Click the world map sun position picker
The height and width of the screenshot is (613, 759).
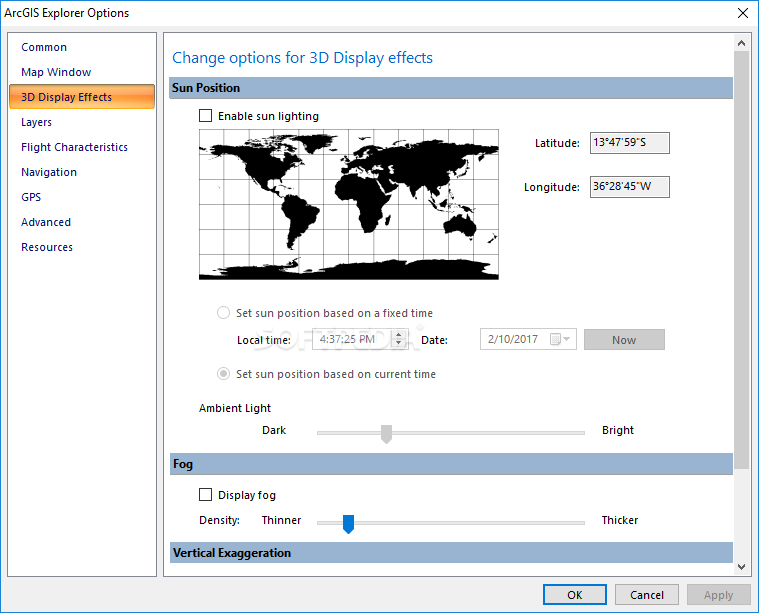[349, 204]
